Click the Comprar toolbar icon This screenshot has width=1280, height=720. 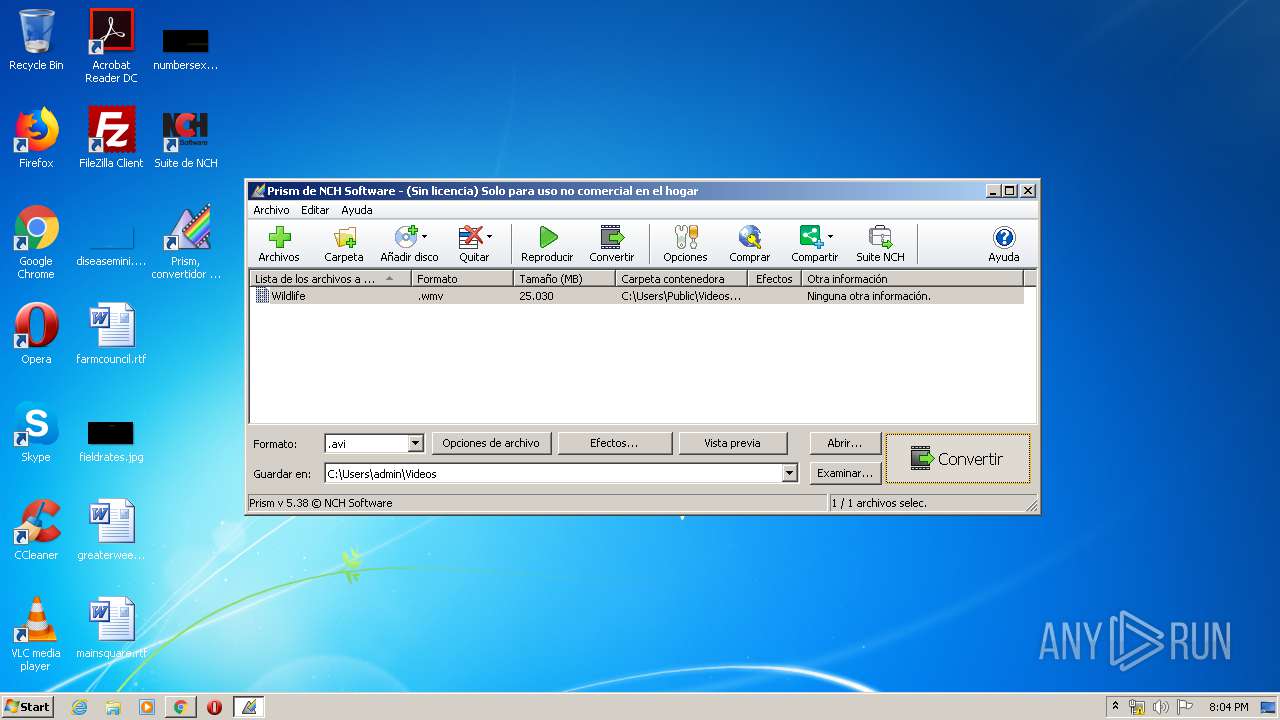749,244
